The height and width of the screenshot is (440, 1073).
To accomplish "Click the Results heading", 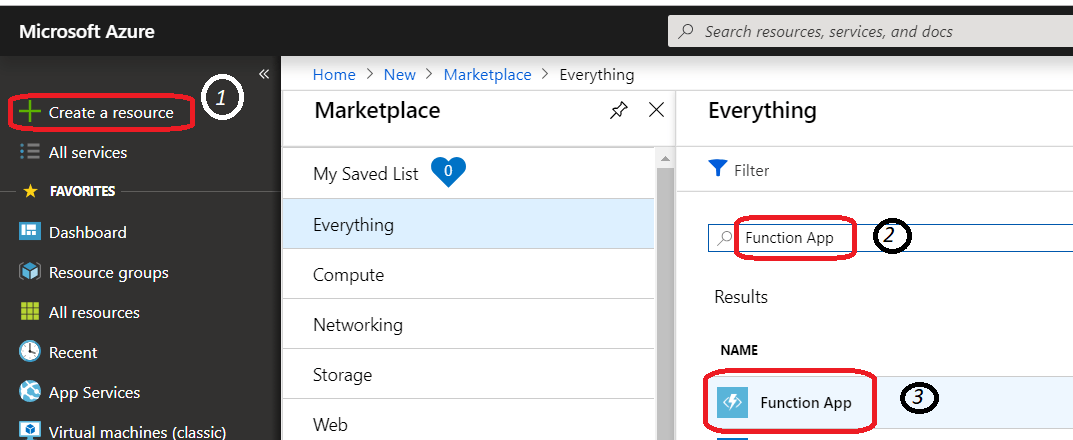I will point(741,297).
